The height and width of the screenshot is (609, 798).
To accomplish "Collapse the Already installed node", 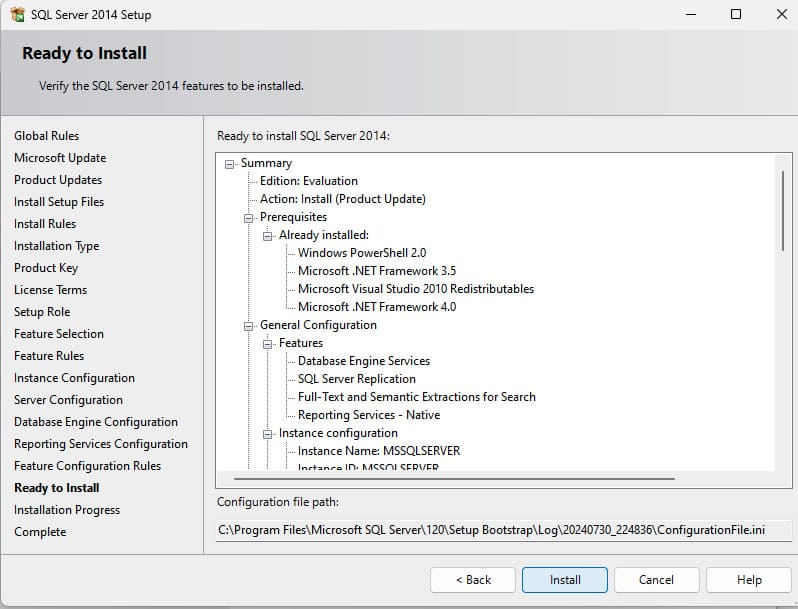I will (268, 235).
